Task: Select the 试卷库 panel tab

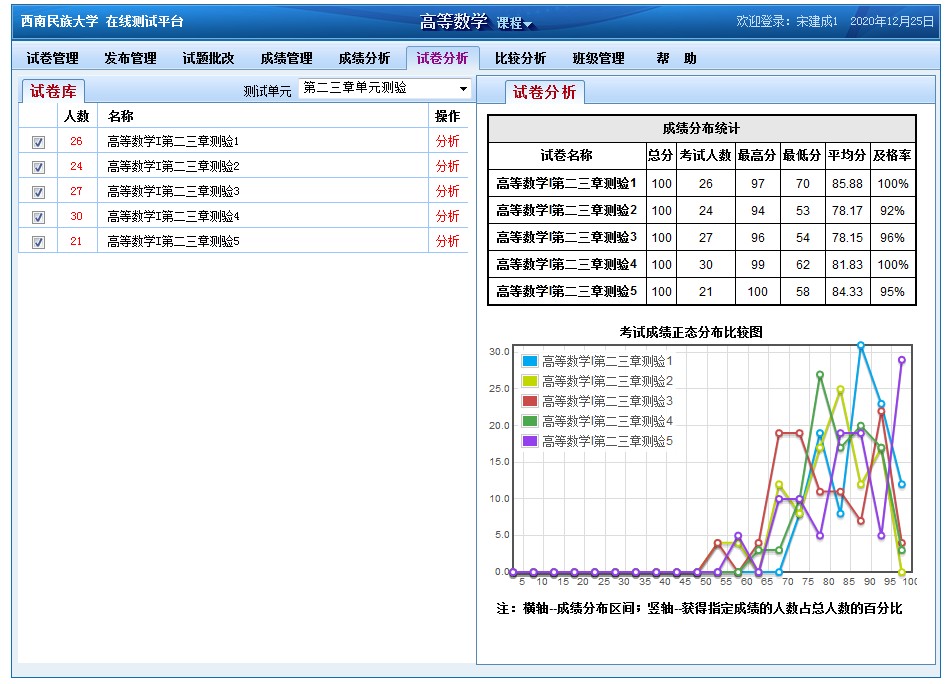Action: pos(53,92)
